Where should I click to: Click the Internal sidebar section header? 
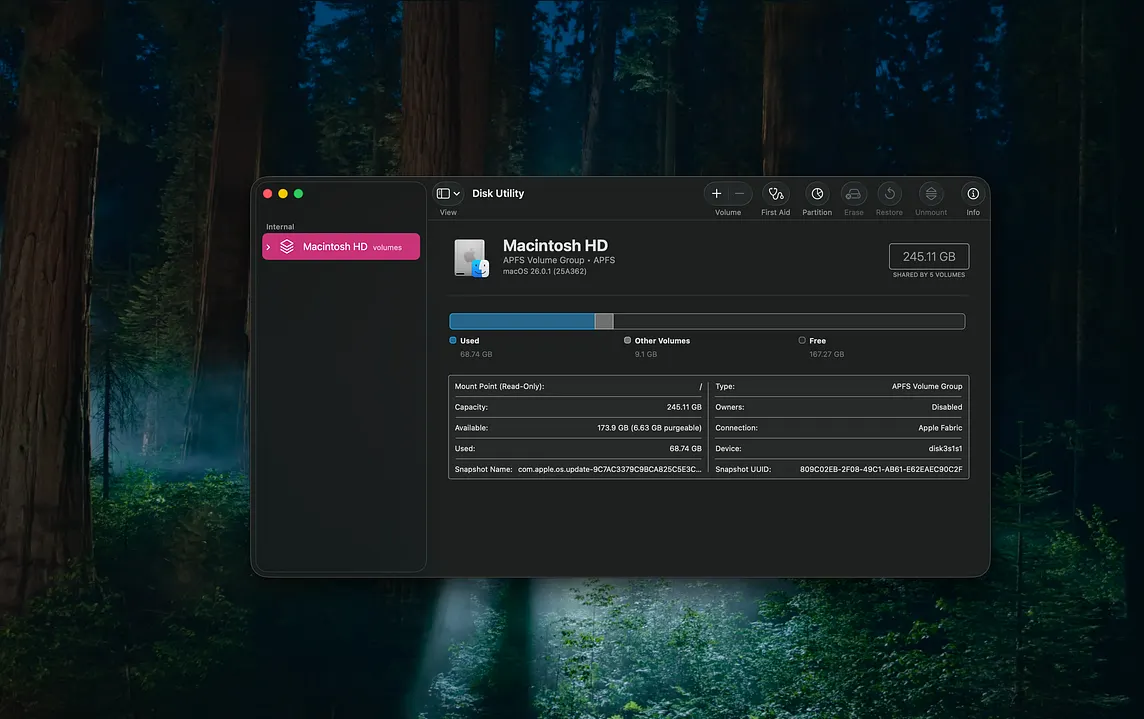tap(280, 227)
